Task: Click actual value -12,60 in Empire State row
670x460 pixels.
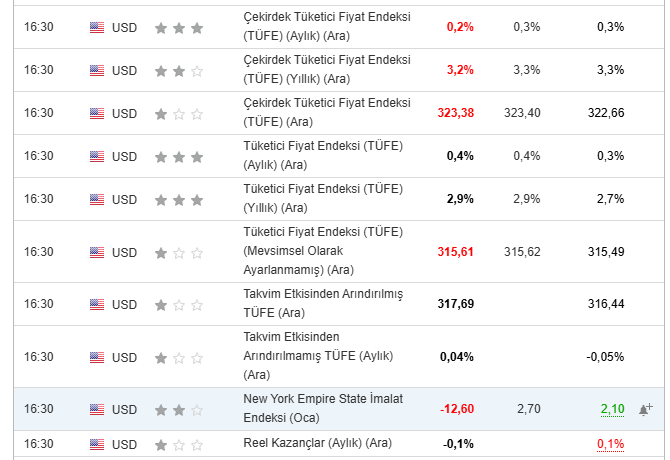Action: coord(457,409)
